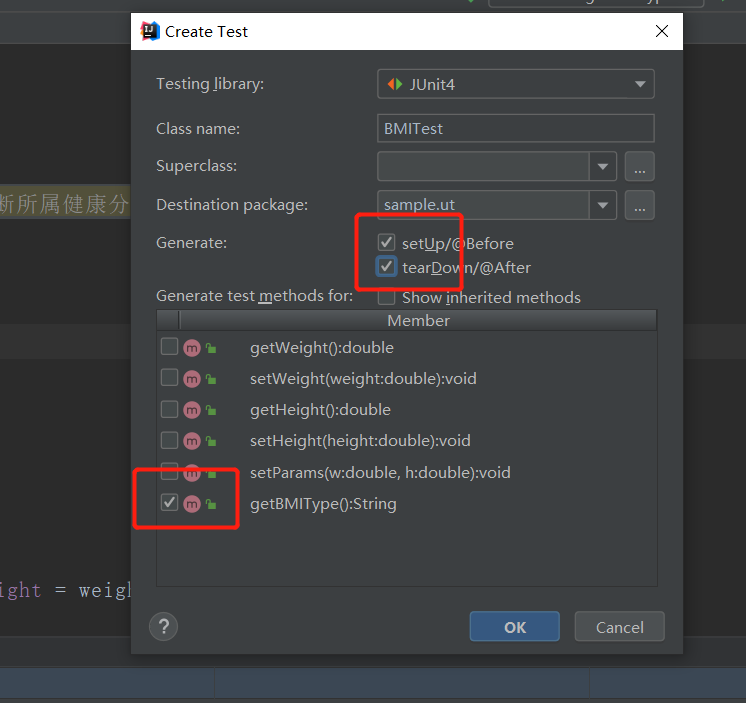746x703 pixels.
Task: Expand the Destination package dropdown arrow
Action: [x=603, y=205]
